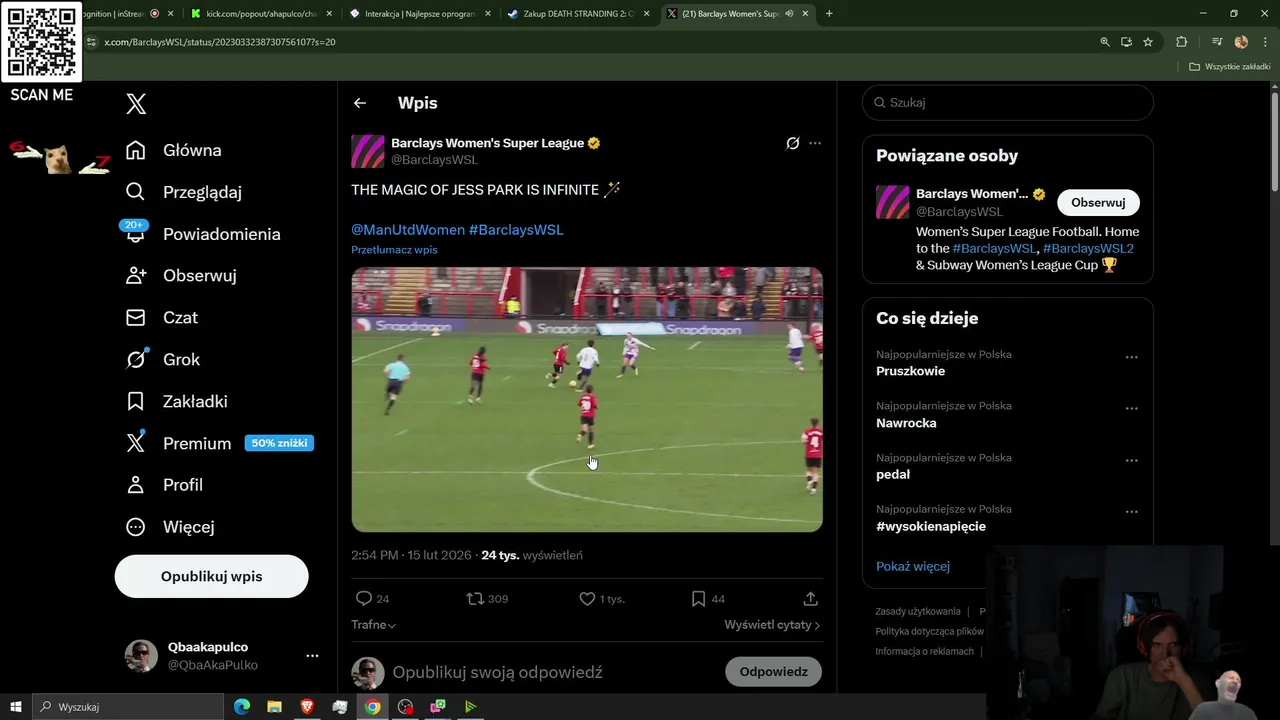Open Zakładki bookmarks
The height and width of the screenshot is (720, 1280).
click(176, 401)
